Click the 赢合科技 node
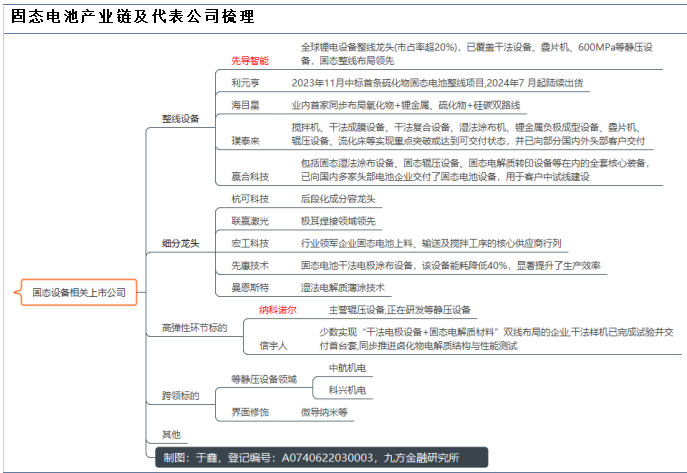687x473 pixels. pyautogui.click(x=250, y=176)
